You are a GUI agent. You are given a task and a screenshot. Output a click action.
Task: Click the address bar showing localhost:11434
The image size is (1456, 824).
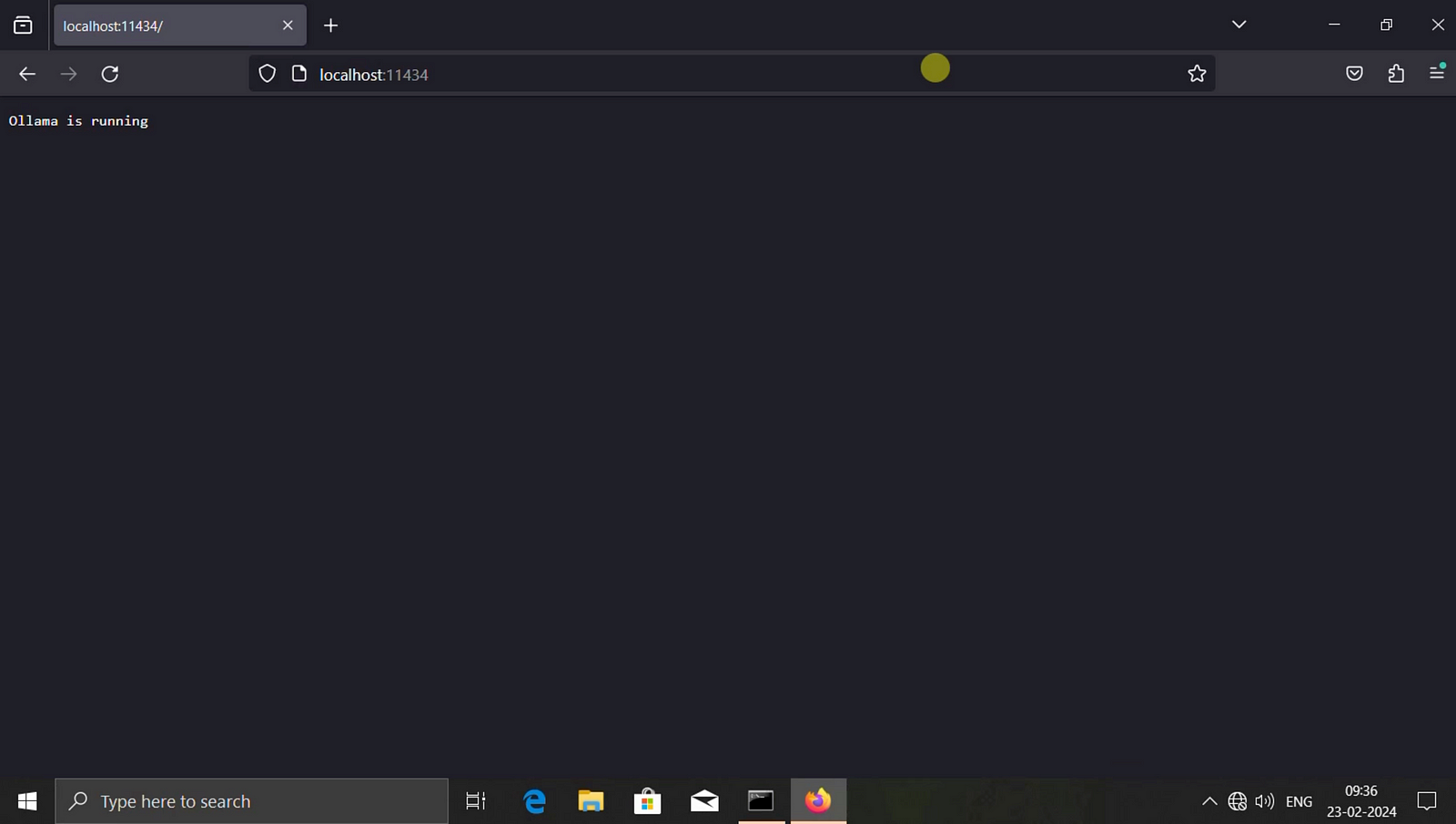(637, 75)
